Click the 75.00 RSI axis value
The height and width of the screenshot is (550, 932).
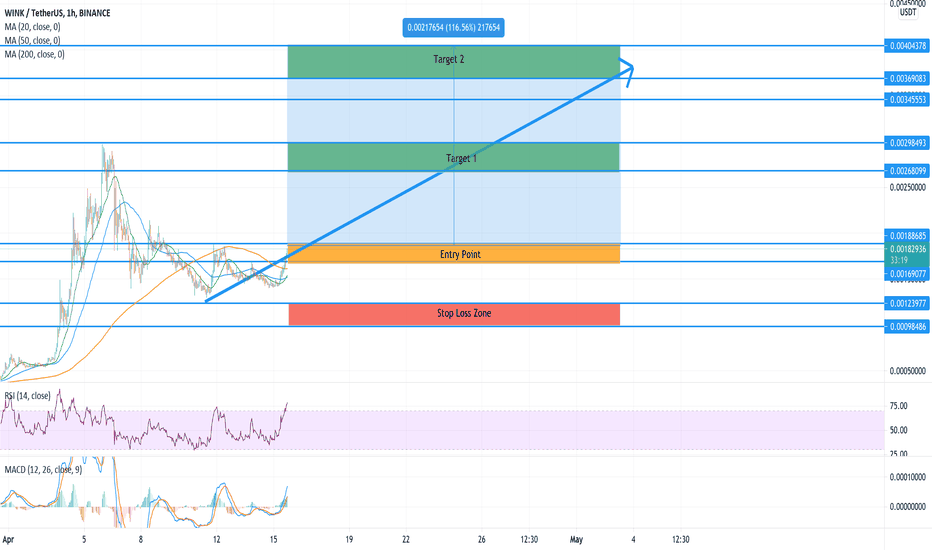pos(898,406)
